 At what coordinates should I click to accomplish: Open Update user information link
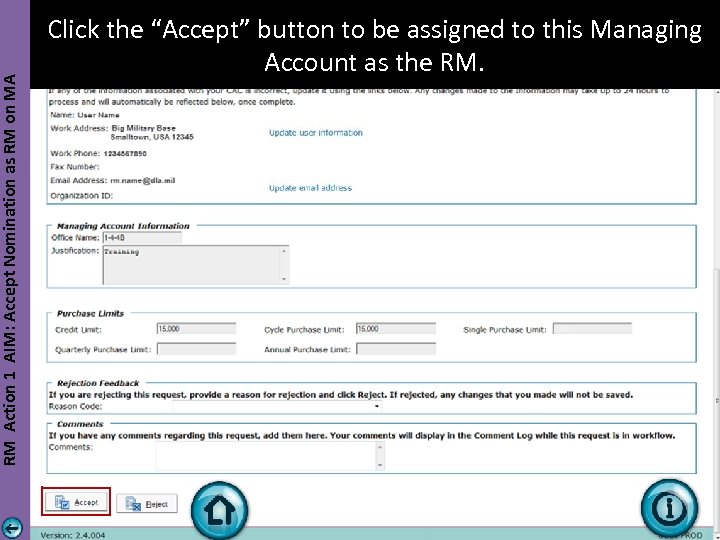316,133
